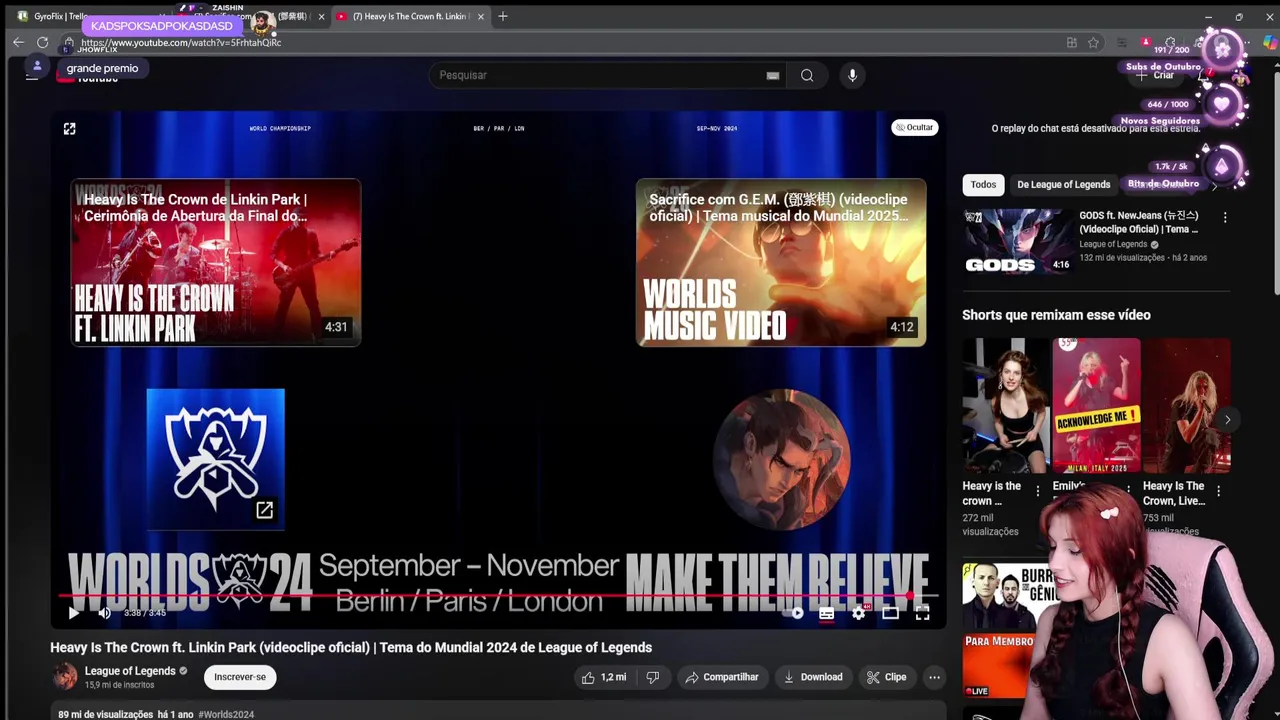Open the GODS ft. NewJeans video title
1280x720 pixels.
click(1138, 222)
